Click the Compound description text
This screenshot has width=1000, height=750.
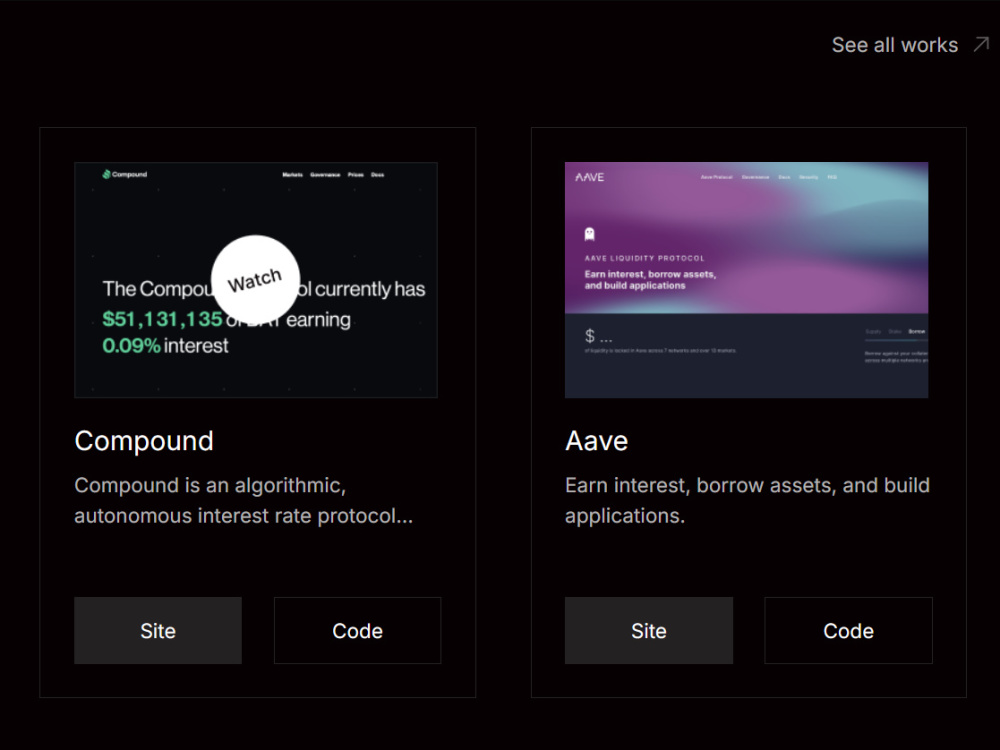click(x=244, y=501)
